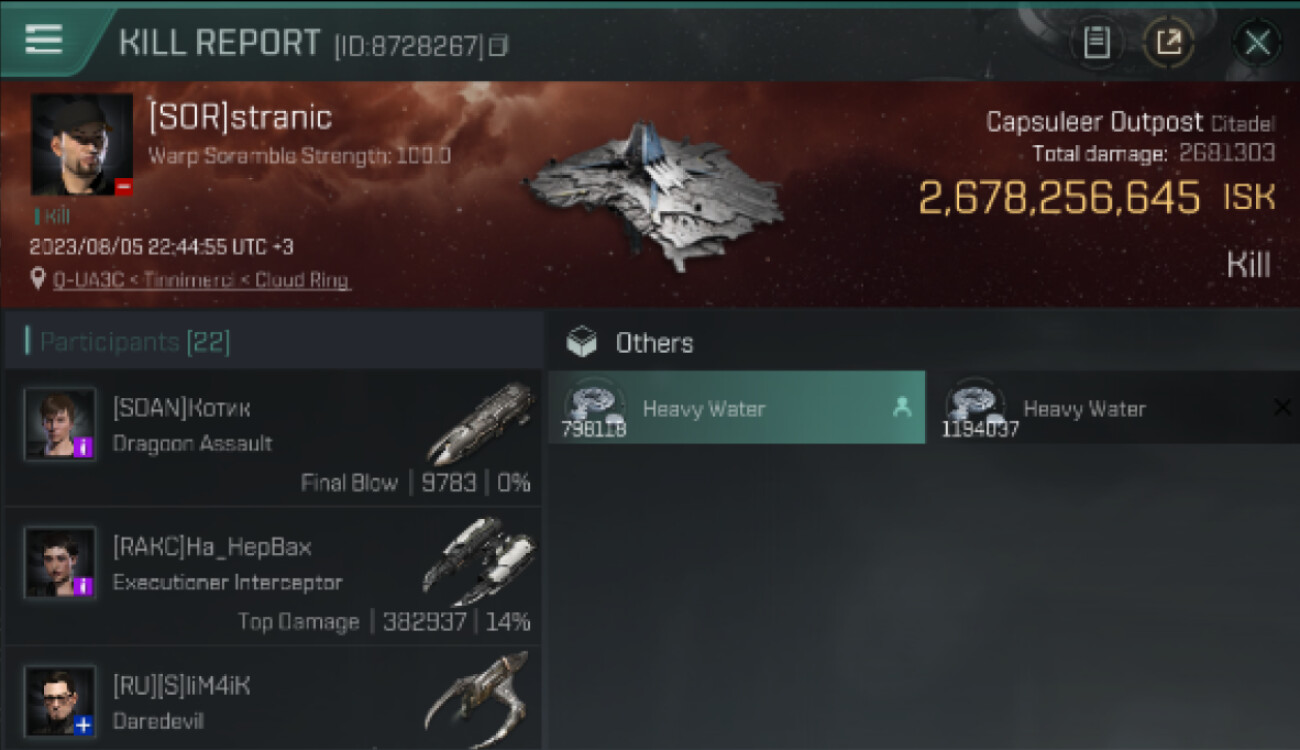Open the clipboard notes icon
This screenshot has width=1300, height=750.
1097,43
